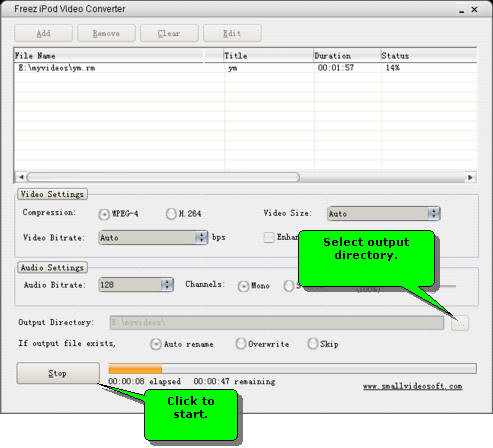Minimize the Freez iPod Video Converter window
This screenshot has height=448, width=493.
pos(462,10)
